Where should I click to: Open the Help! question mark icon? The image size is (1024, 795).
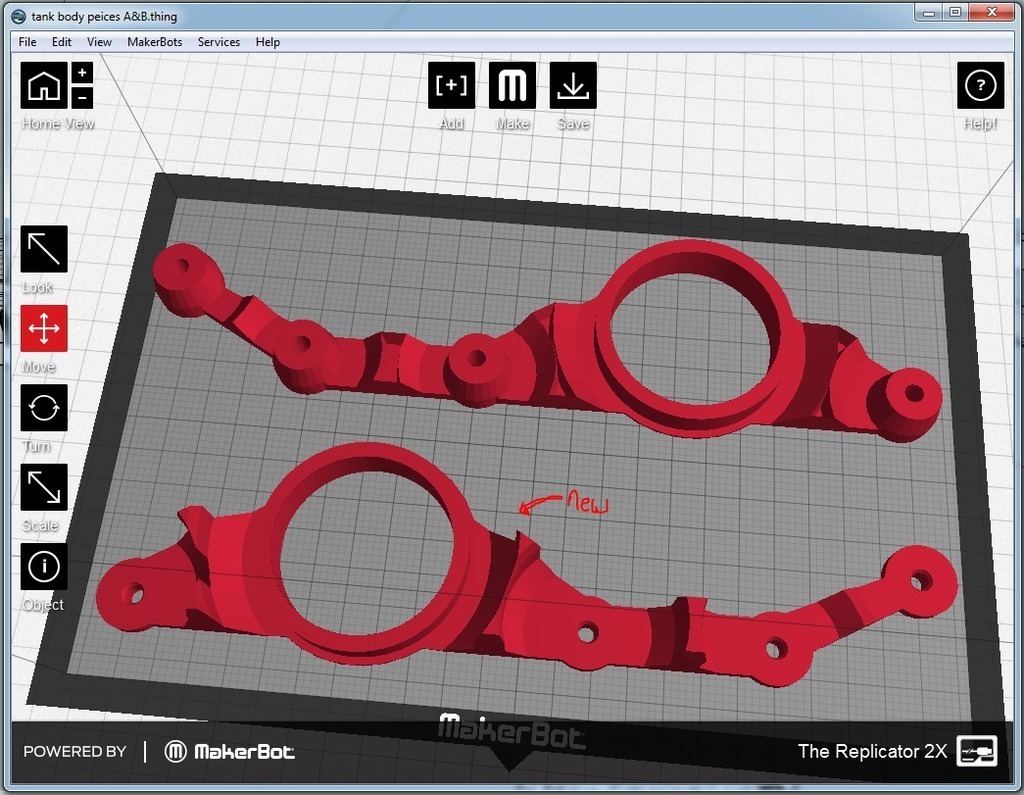[x=980, y=86]
